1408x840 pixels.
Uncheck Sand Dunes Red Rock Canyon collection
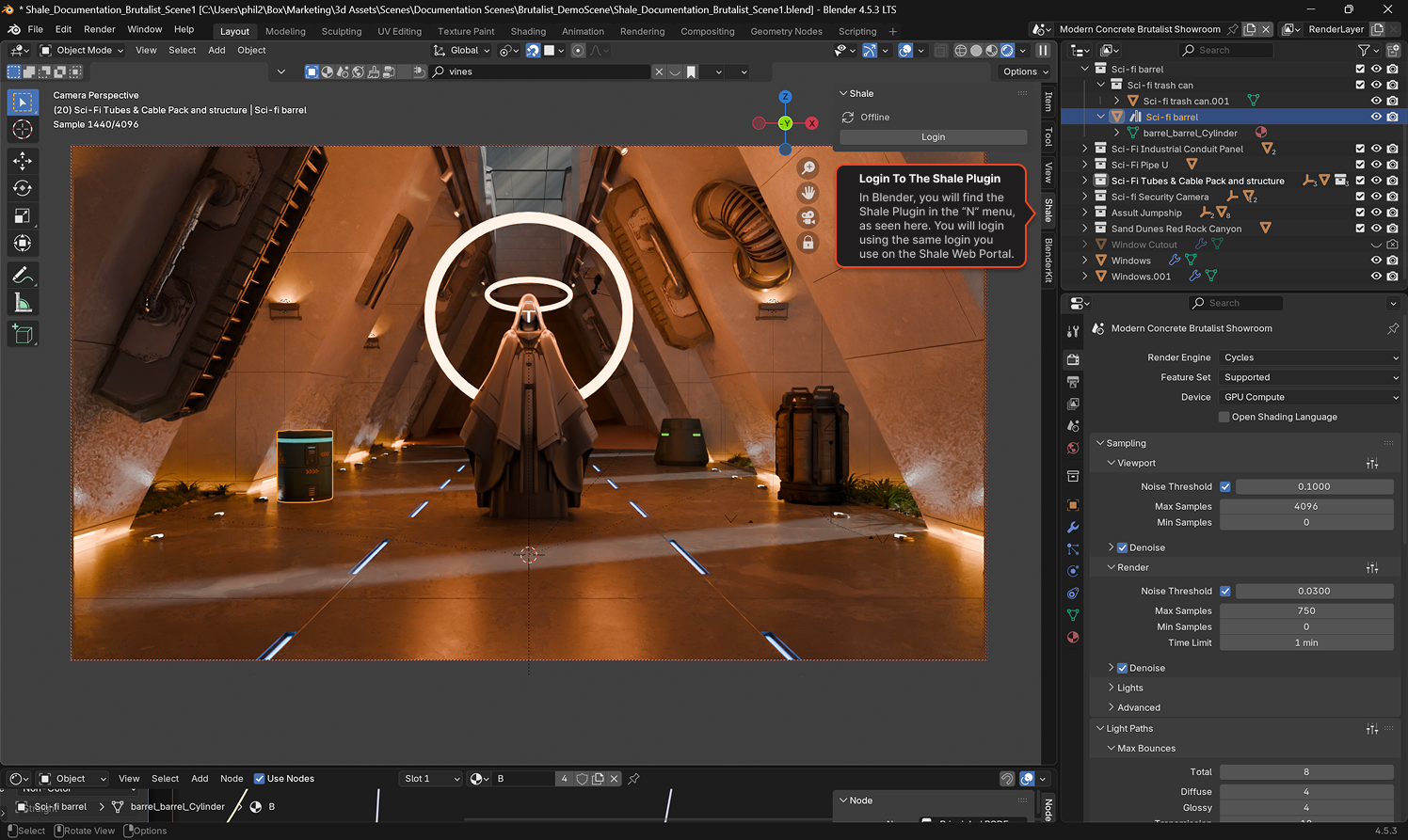tap(1360, 229)
